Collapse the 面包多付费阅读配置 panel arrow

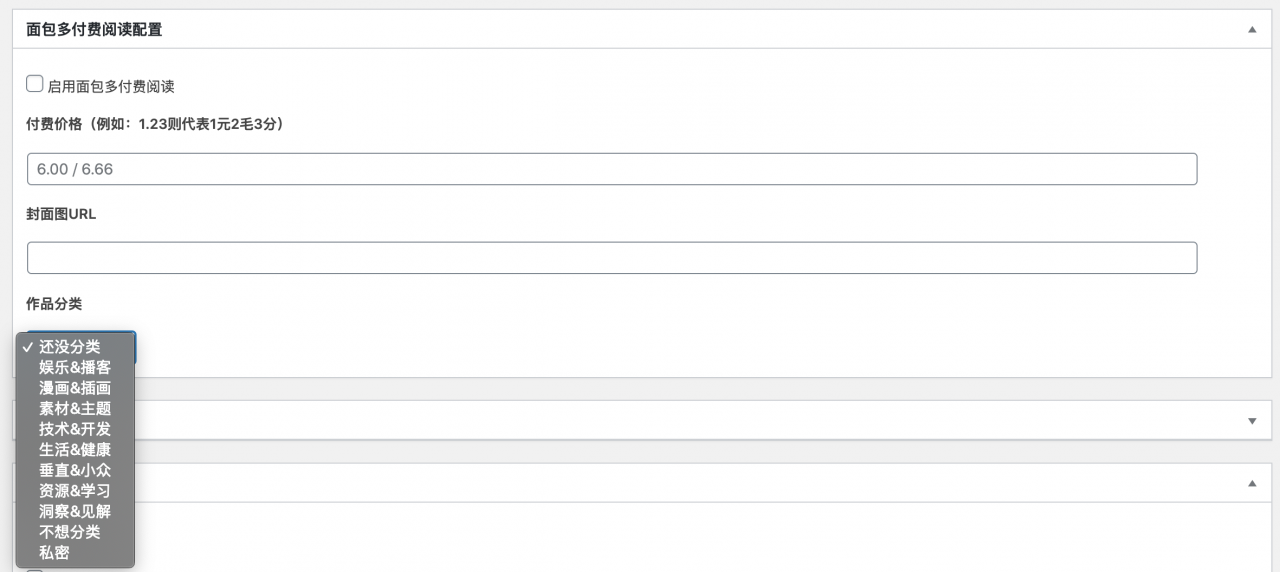pyautogui.click(x=1252, y=30)
